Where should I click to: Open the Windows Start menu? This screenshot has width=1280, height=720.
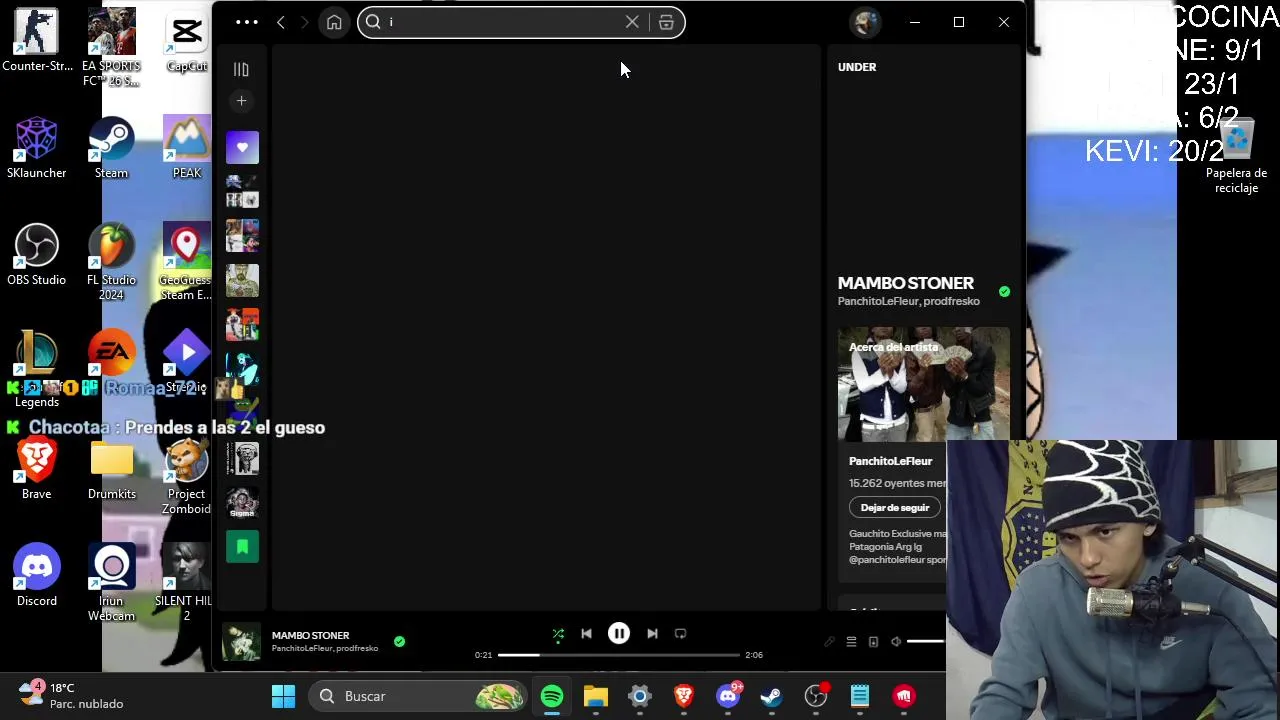tap(283, 696)
